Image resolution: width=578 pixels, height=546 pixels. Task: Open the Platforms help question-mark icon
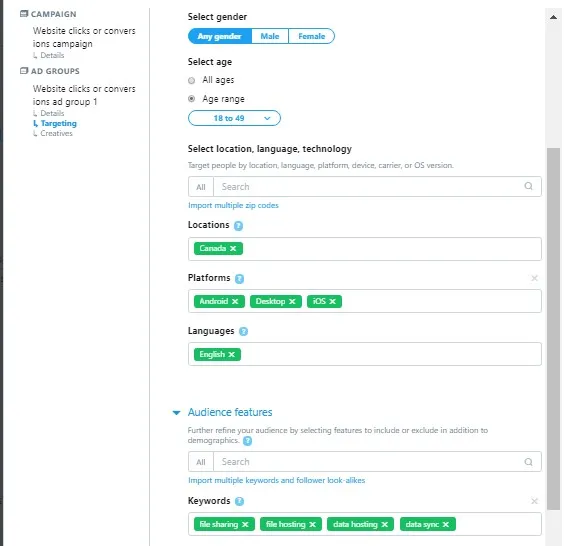click(239, 279)
